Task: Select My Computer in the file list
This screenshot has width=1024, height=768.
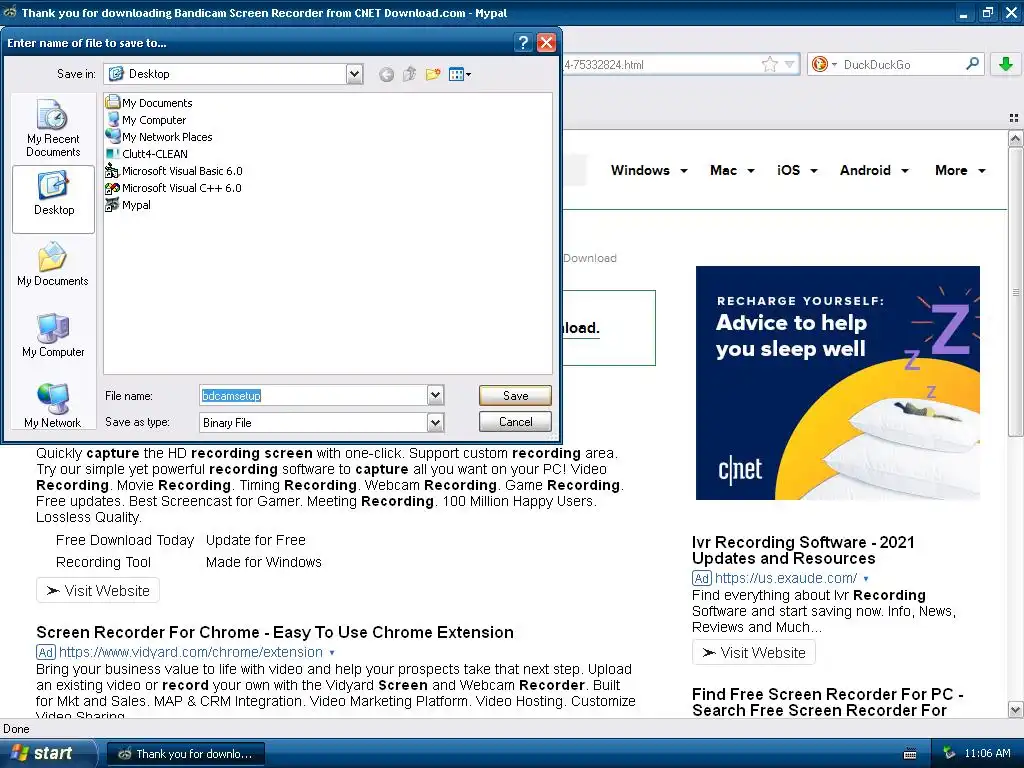Action: (x=146, y=120)
